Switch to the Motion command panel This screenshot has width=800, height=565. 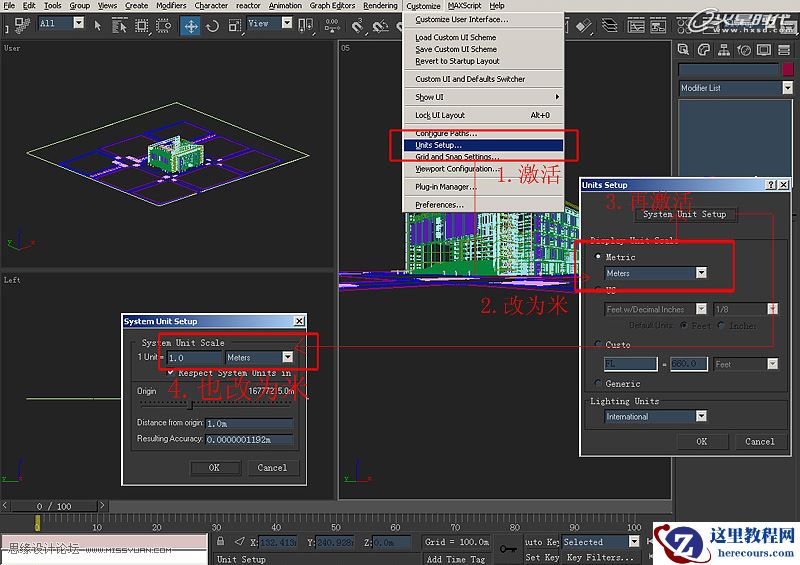click(x=745, y=48)
